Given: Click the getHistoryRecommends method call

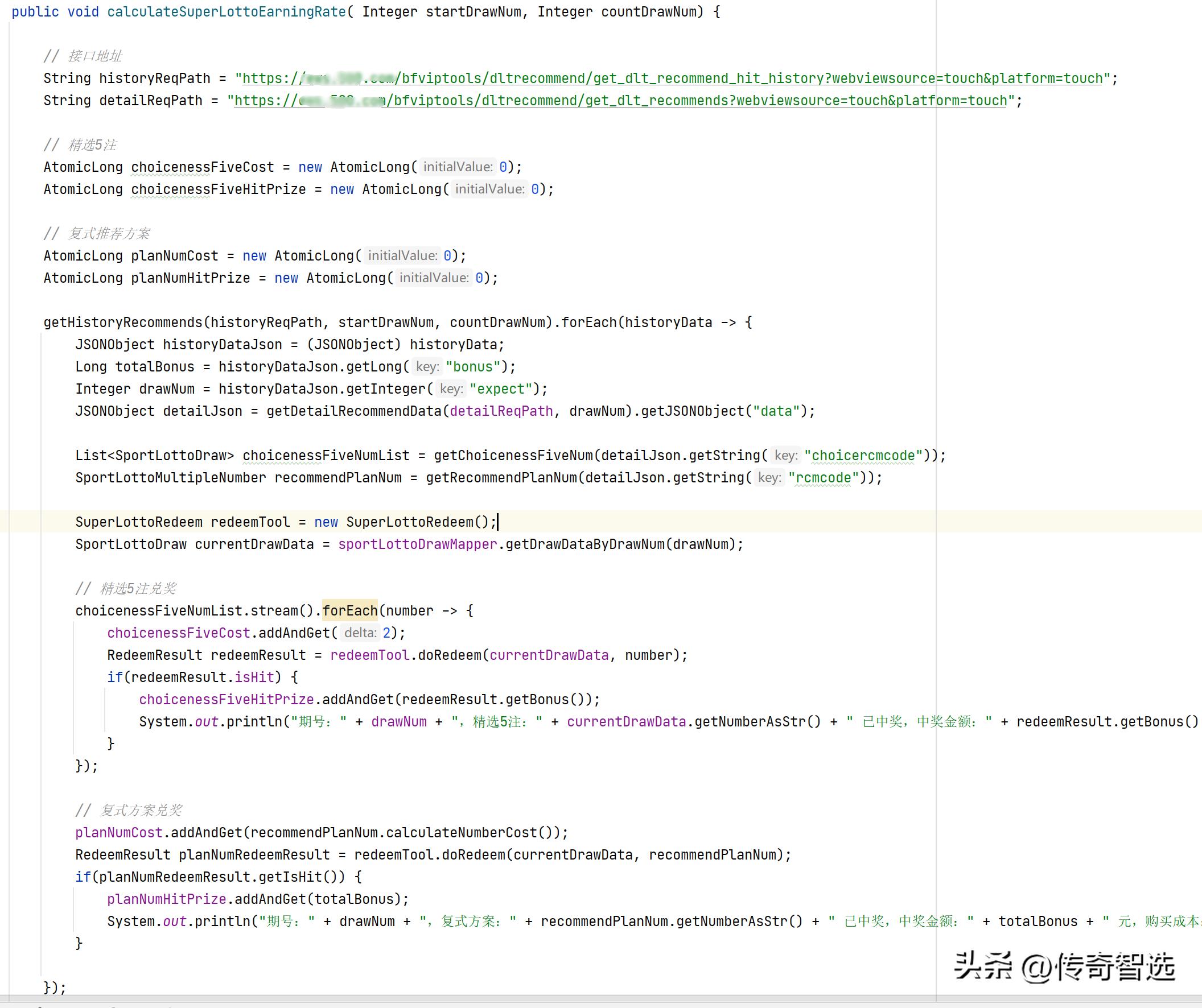Looking at the screenshot, I should [123, 323].
